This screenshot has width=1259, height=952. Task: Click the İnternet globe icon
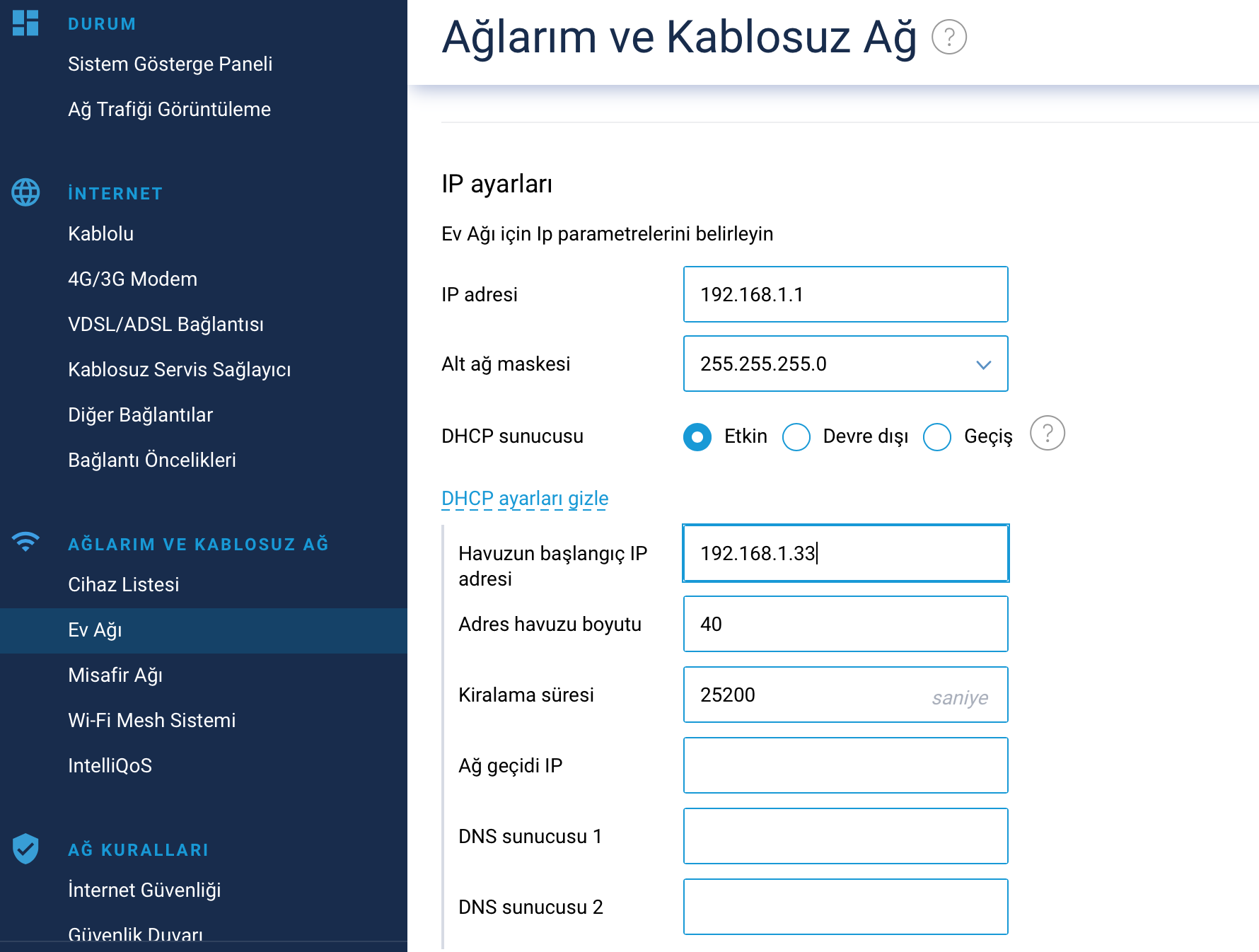tap(25, 192)
